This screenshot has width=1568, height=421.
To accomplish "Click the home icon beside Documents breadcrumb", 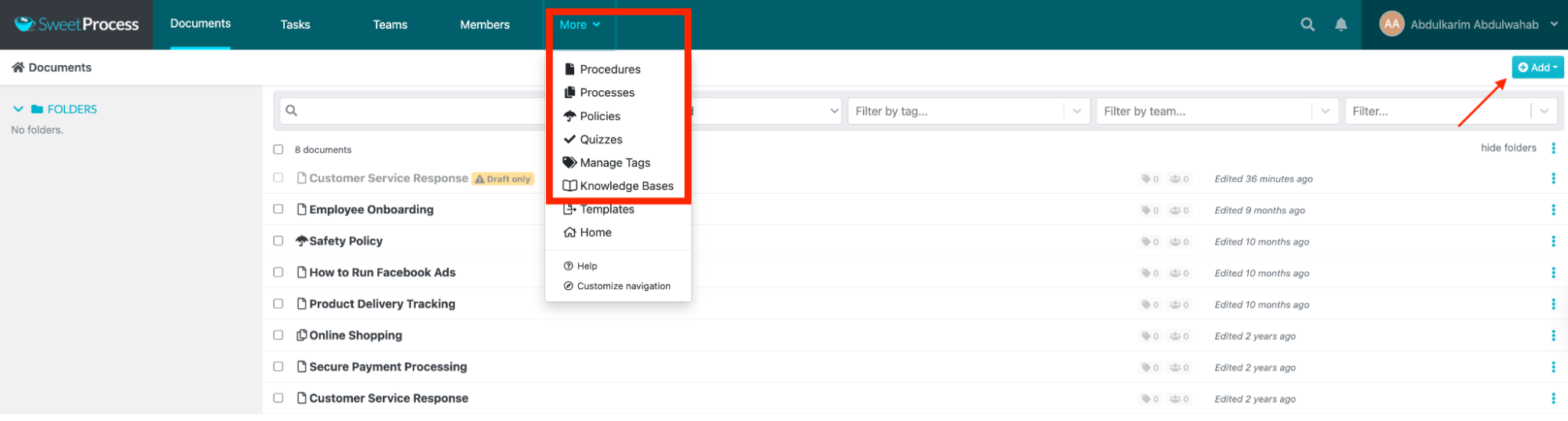I will [17, 67].
